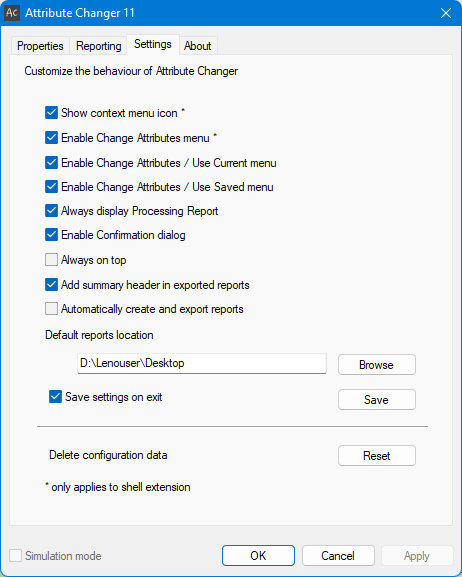Click the 'Delete configuration data' label
Image resolution: width=462 pixels, height=577 pixels.
(x=108, y=455)
